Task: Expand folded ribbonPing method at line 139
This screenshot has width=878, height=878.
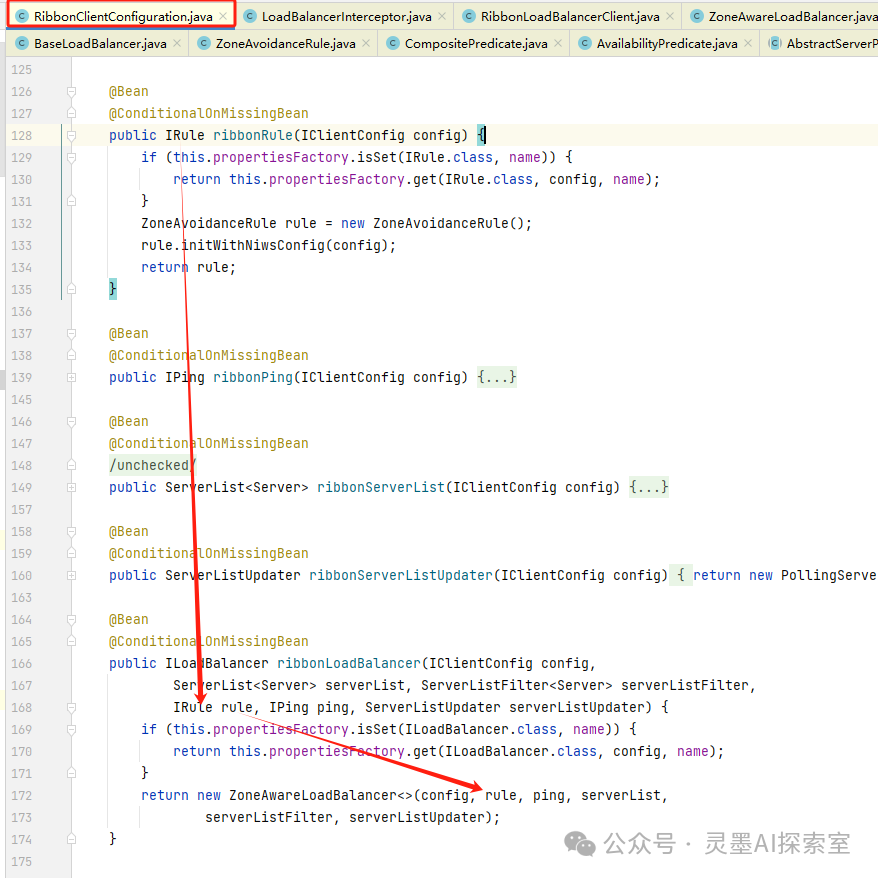Action: point(71,377)
